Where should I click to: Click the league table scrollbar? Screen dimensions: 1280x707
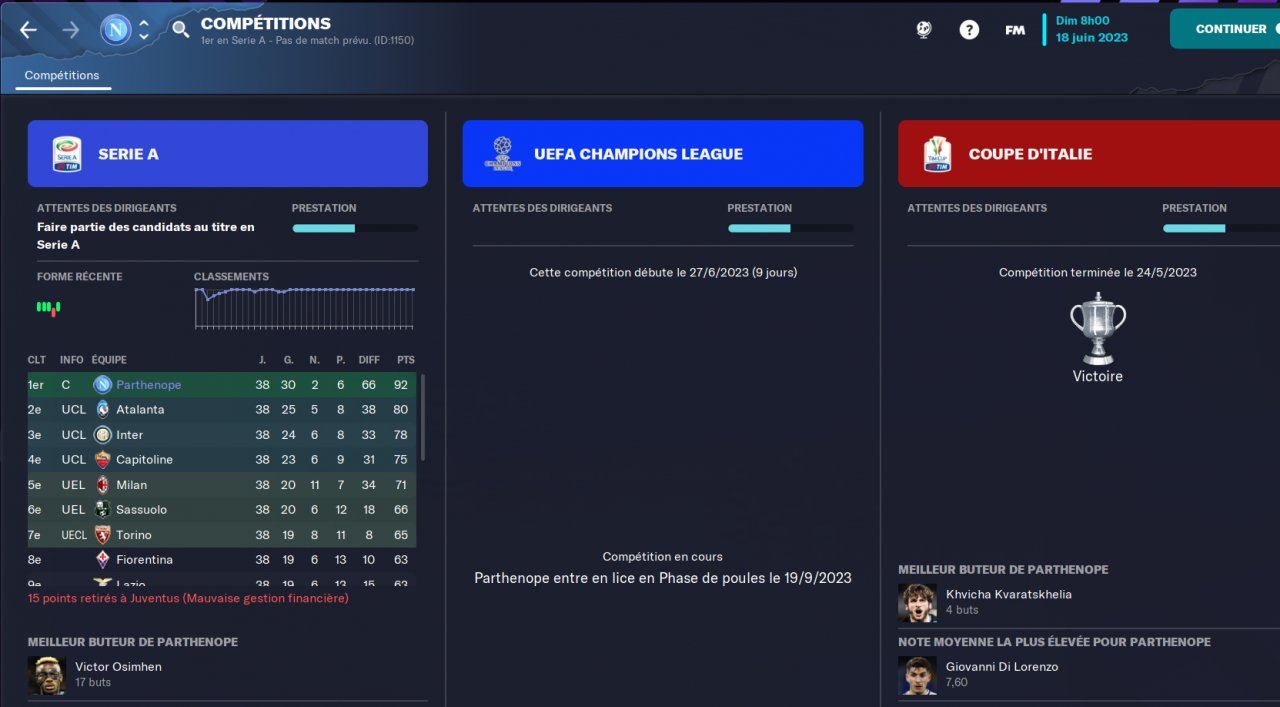pos(422,417)
